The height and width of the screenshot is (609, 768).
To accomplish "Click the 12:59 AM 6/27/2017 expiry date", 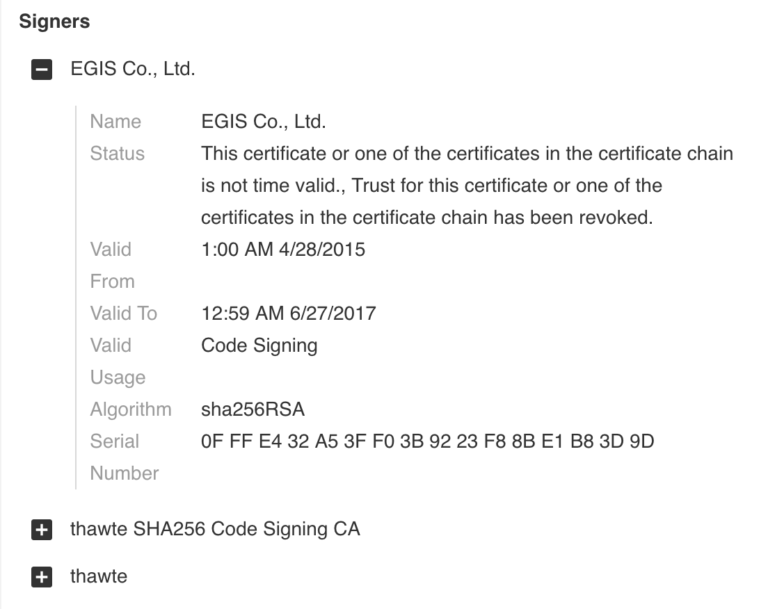I will pos(288,313).
